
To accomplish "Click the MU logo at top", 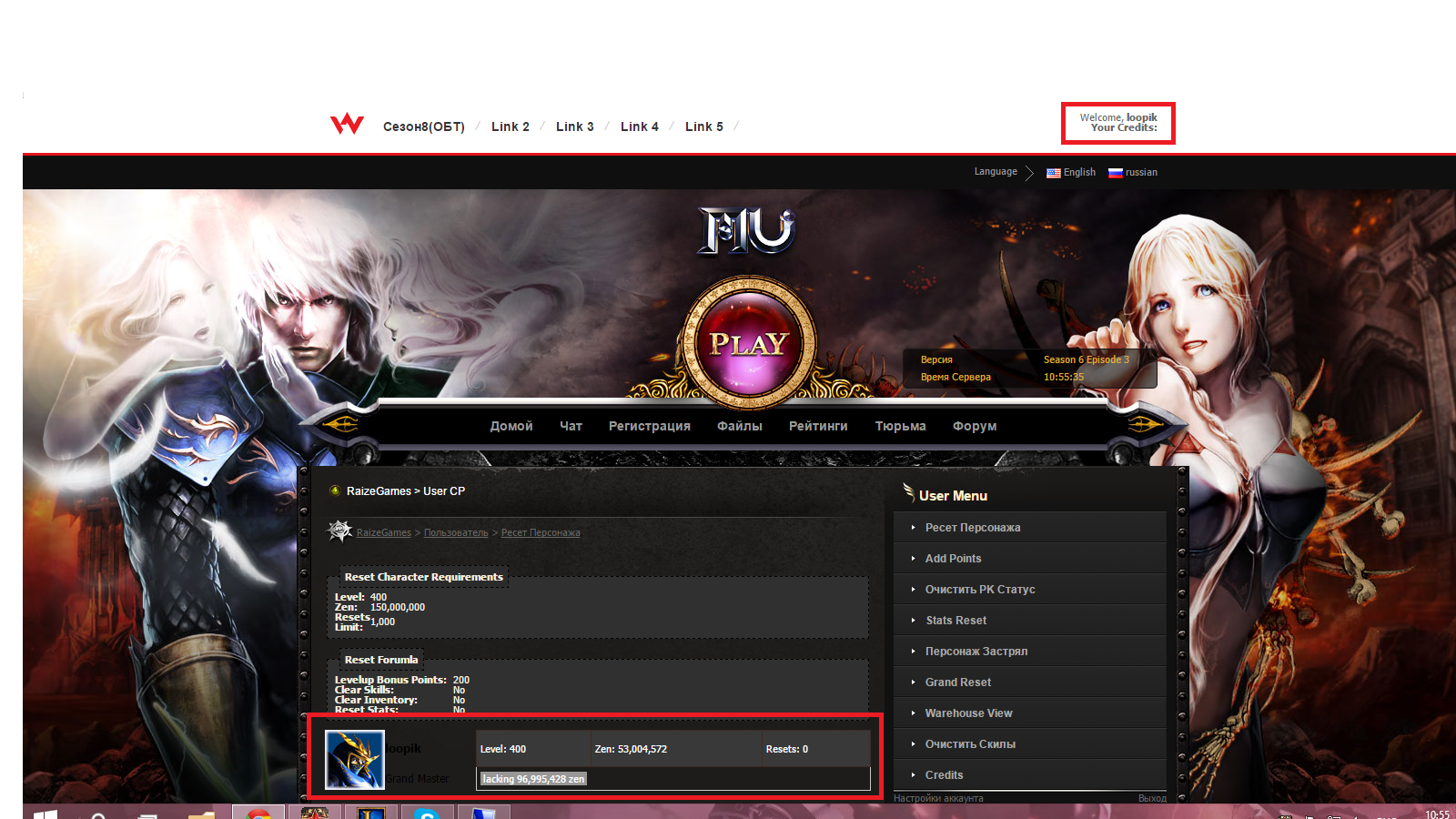I will [746, 231].
